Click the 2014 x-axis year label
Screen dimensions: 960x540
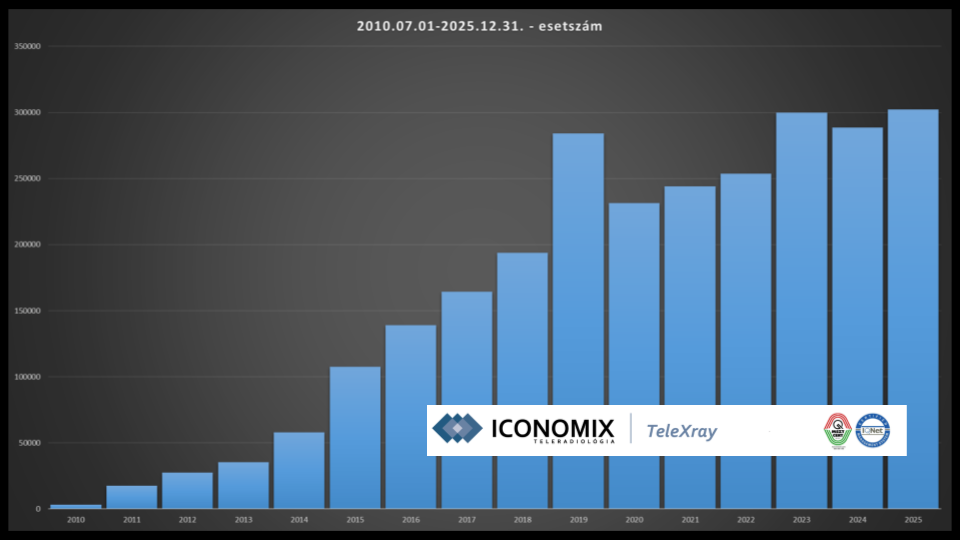pyautogui.click(x=299, y=520)
